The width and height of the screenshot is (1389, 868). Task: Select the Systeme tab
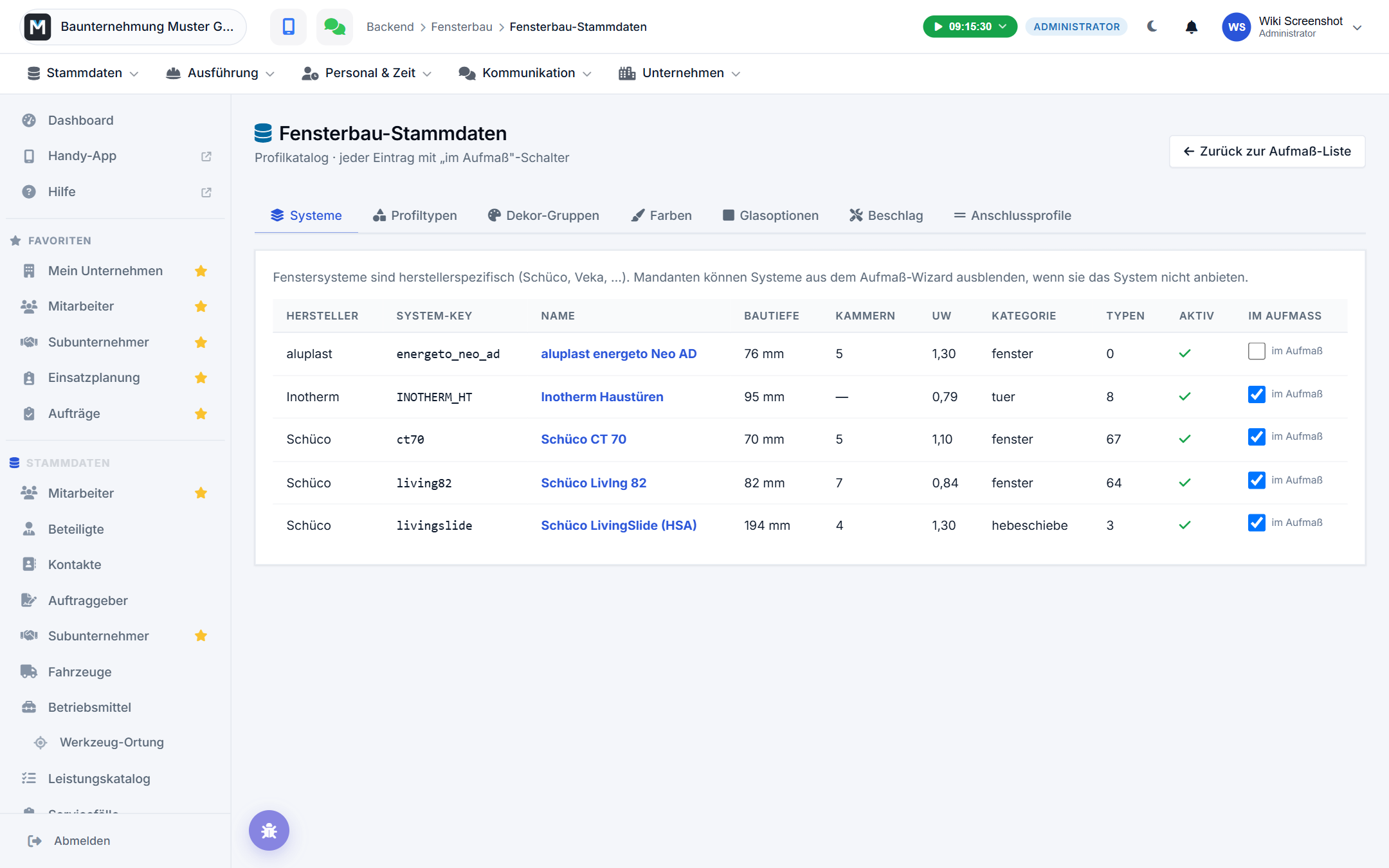point(306,215)
